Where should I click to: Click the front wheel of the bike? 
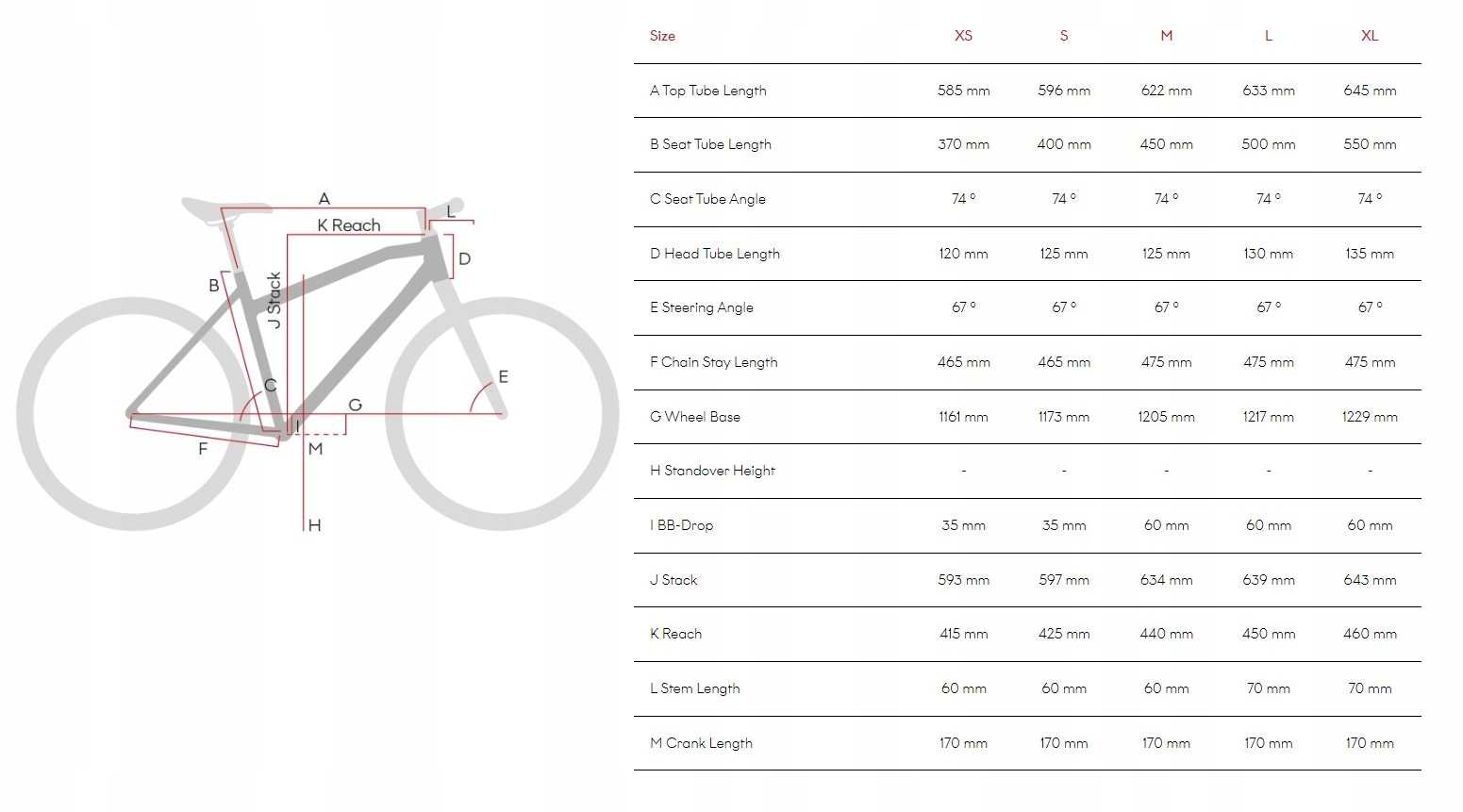pos(502,414)
